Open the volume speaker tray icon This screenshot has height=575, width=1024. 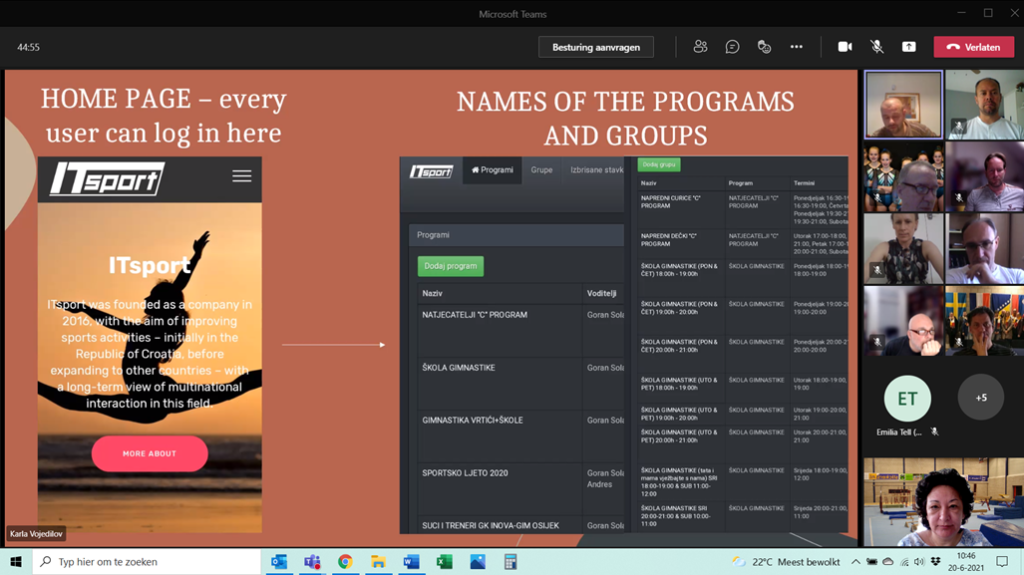click(920, 561)
